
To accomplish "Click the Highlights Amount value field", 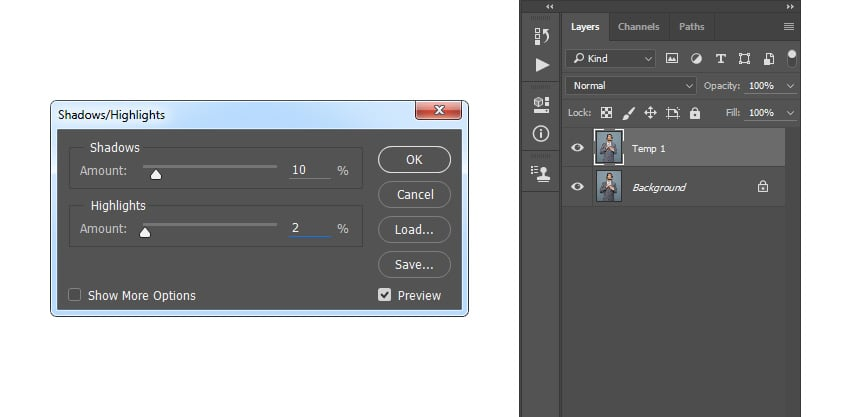I will pos(310,228).
